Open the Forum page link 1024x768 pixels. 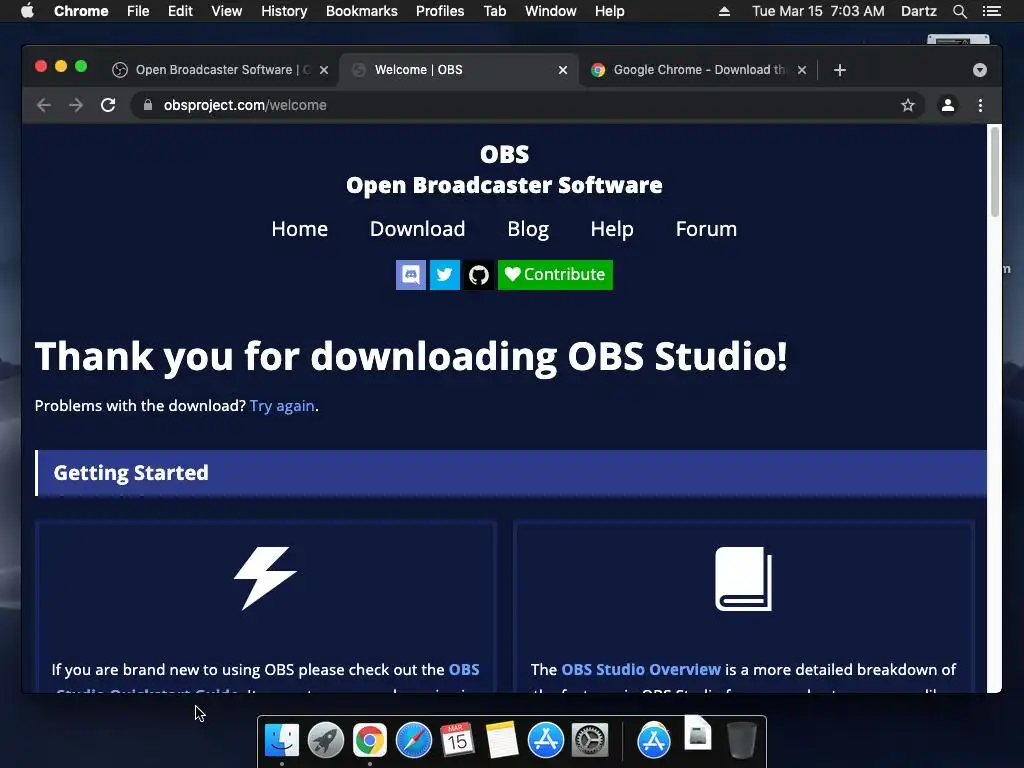706,229
